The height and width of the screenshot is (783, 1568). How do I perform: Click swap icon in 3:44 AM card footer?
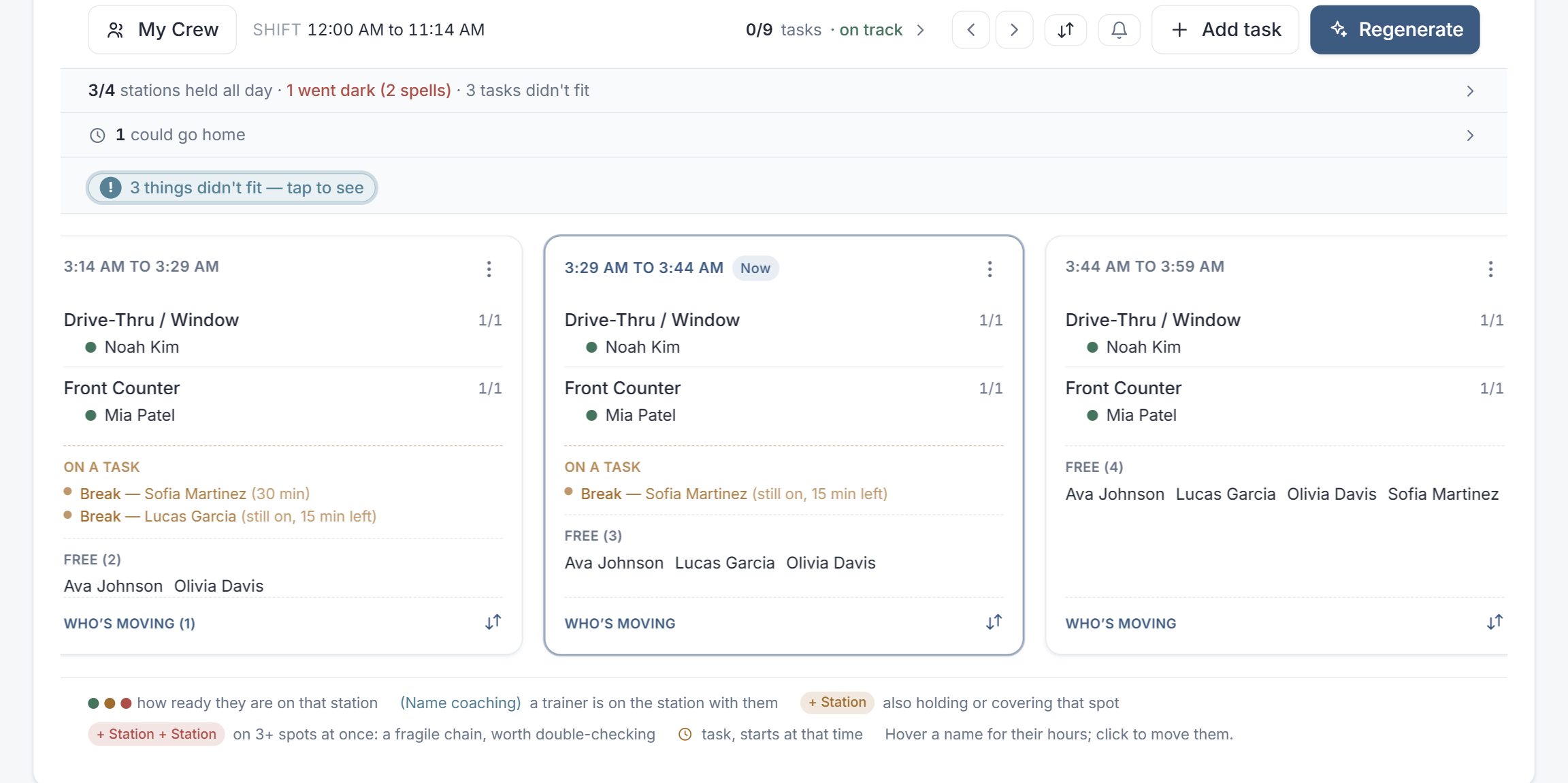1494,622
